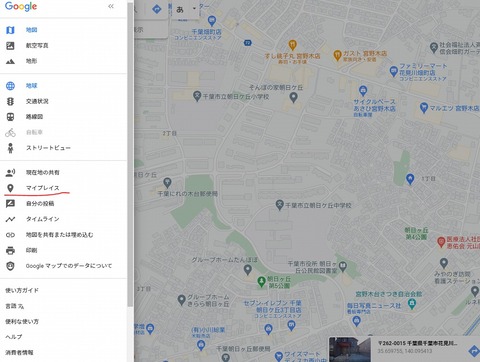Open the shield icon for Google マップでのデータについて
Screen dimensions: 480x362
click(10, 266)
